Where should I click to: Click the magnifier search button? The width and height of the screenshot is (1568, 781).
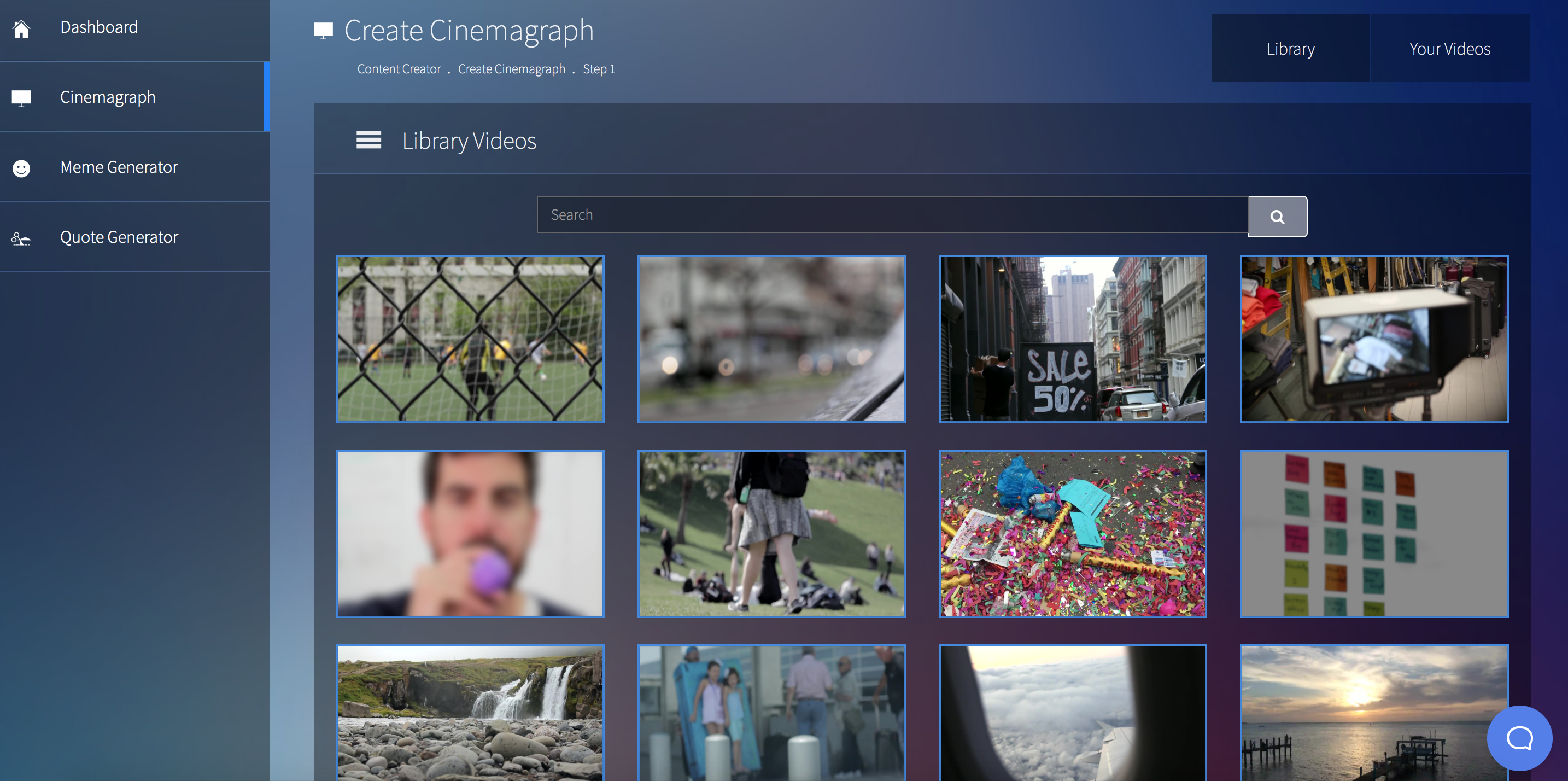1277,216
